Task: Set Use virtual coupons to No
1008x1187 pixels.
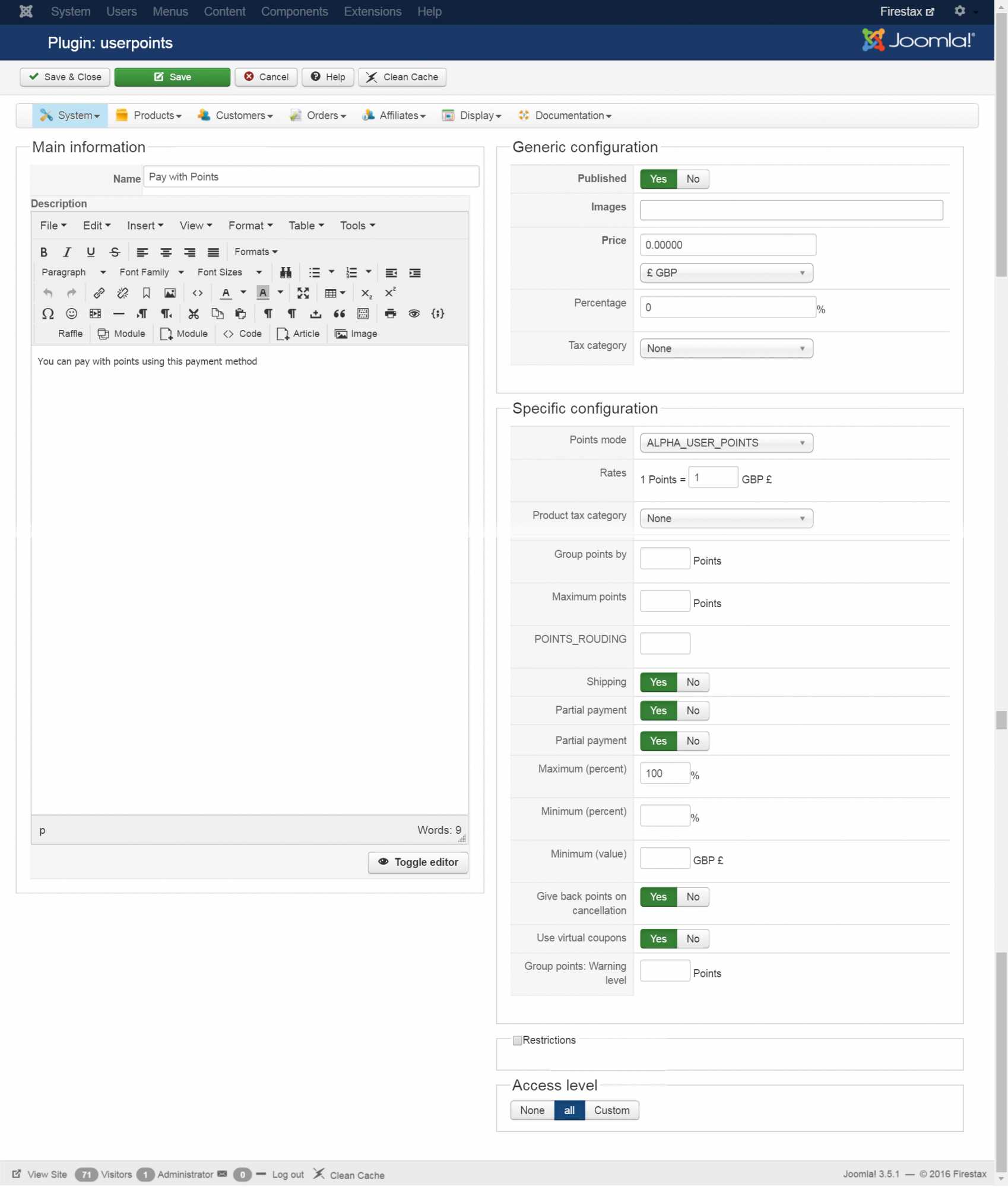Action: tap(693, 940)
